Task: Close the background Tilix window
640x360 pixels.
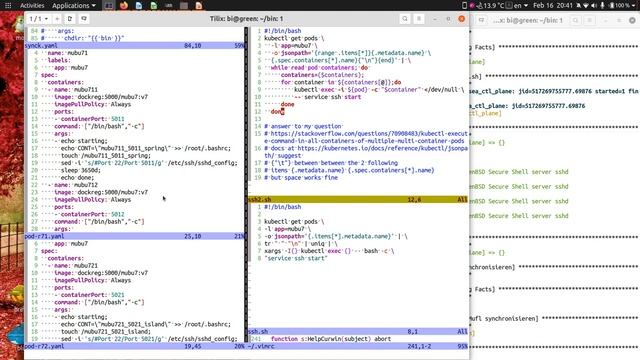Action: pyautogui.click(x=632, y=20)
